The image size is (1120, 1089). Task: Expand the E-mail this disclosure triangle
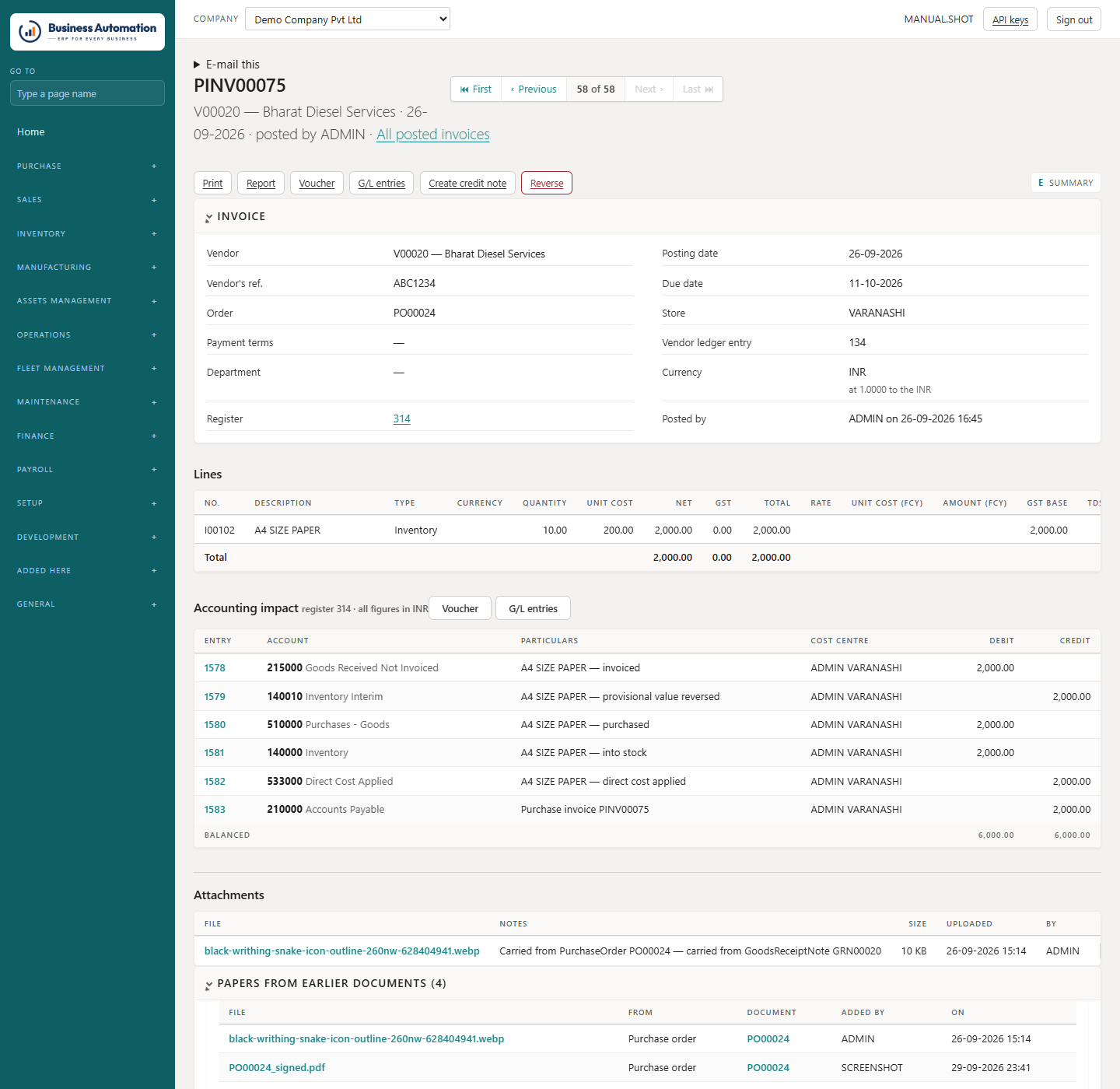[198, 65]
